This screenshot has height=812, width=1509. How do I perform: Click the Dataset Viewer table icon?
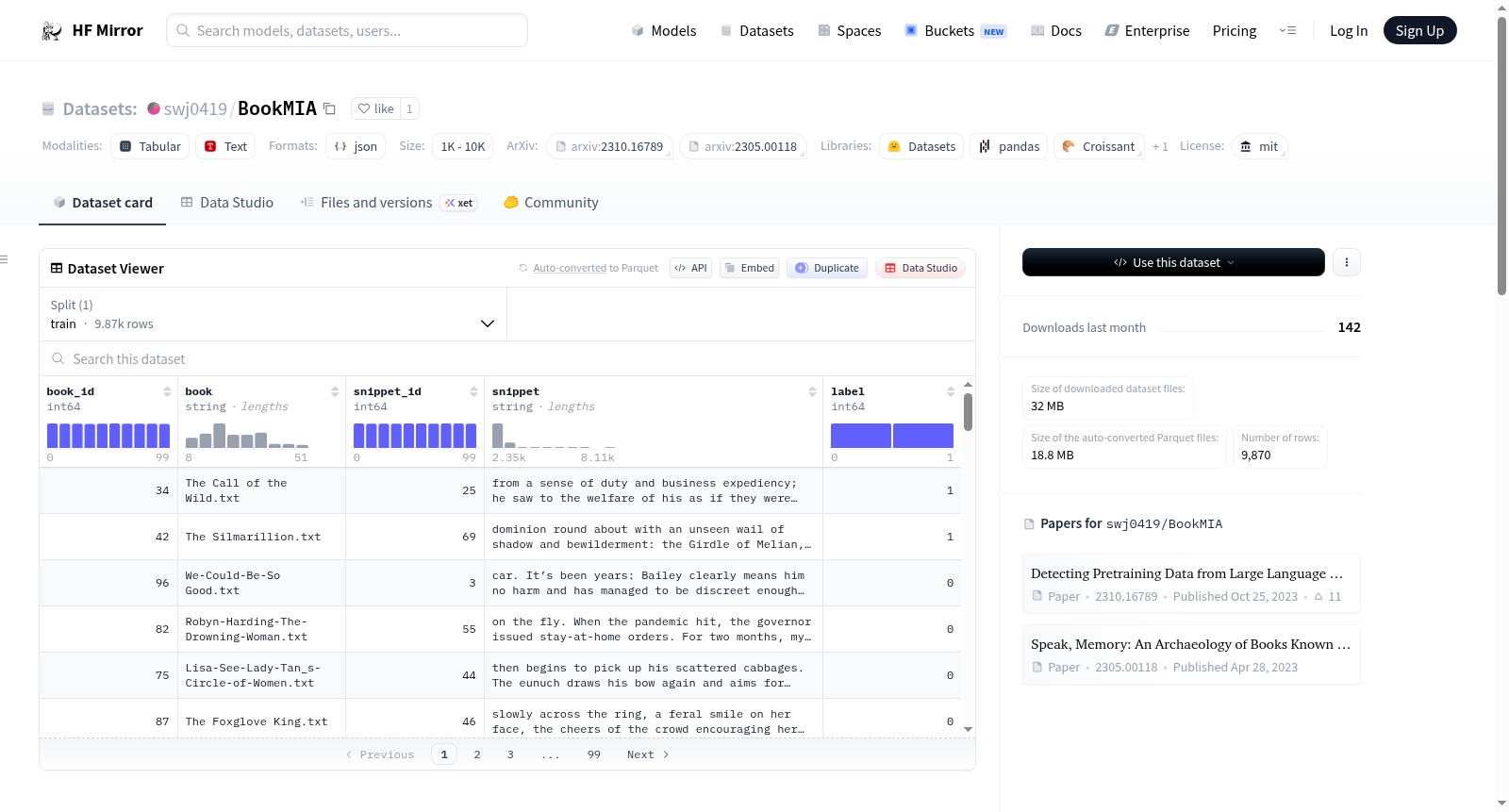point(57,269)
